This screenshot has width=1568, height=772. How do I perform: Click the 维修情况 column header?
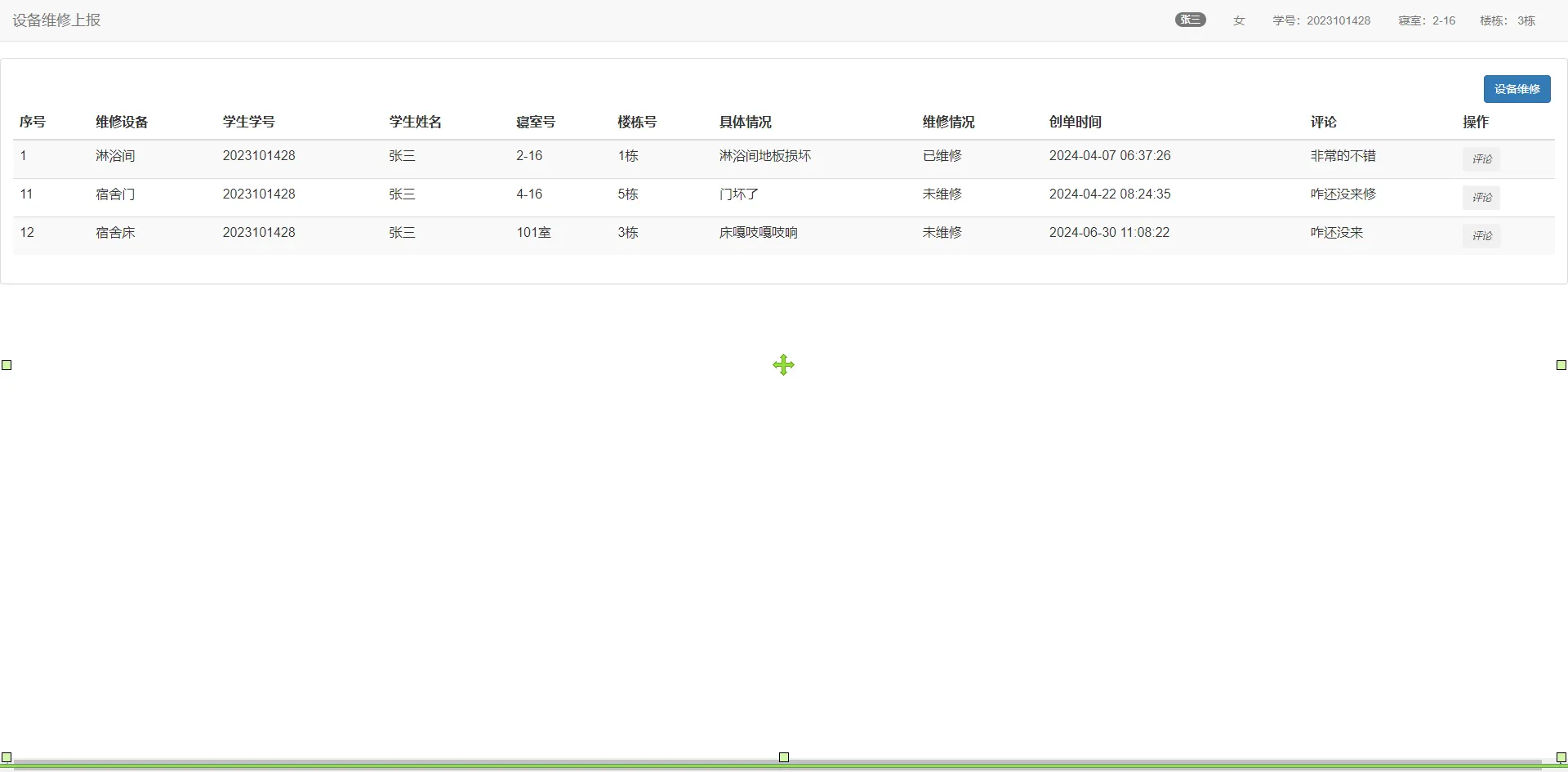(949, 122)
